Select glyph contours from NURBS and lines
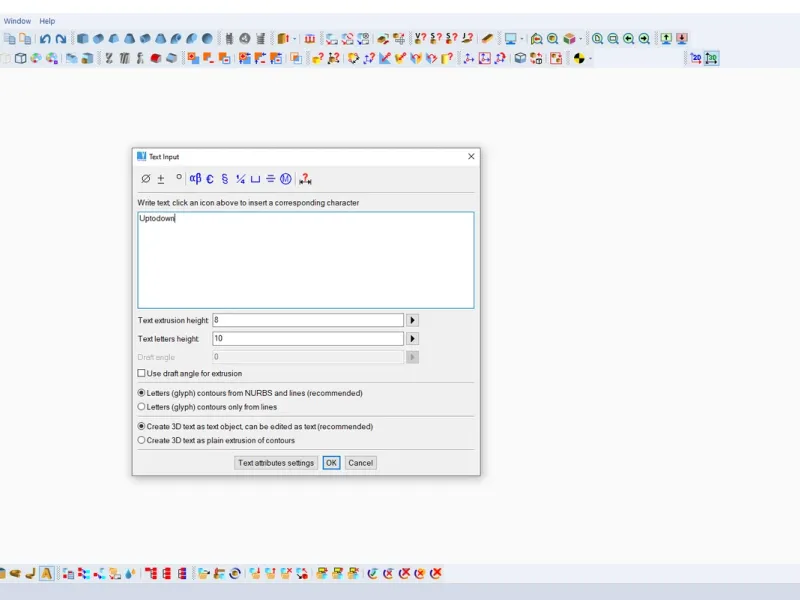The width and height of the screenshot is (800, 600). 141,393
